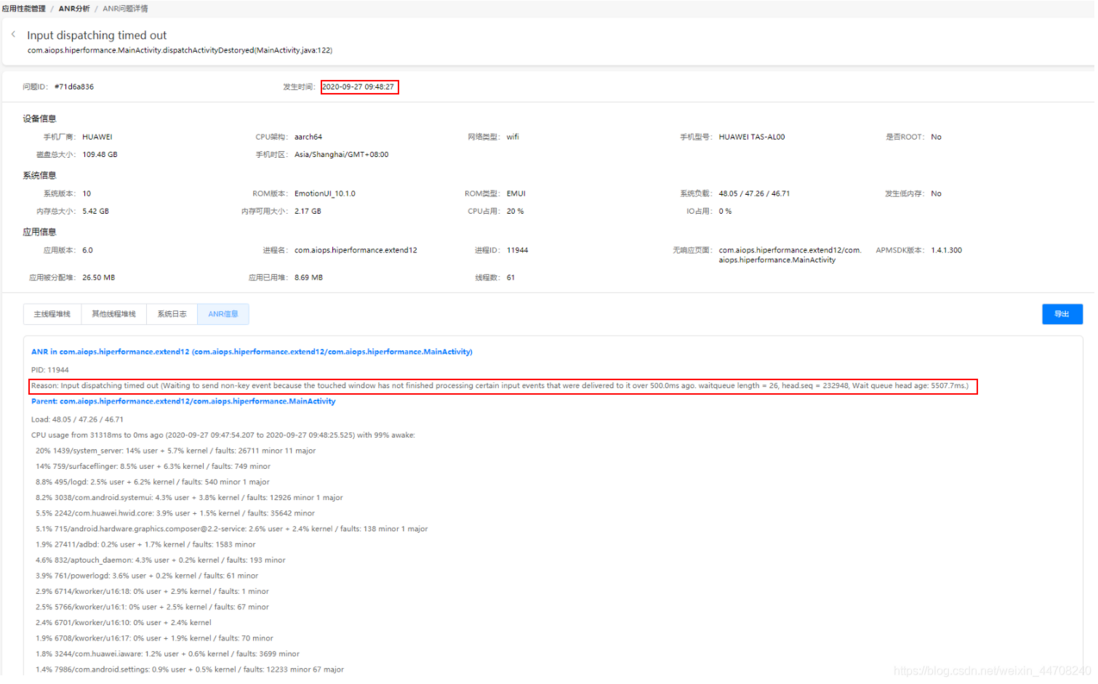
Task: Click the IO usage value 0 %
Action: coord(725,211)
